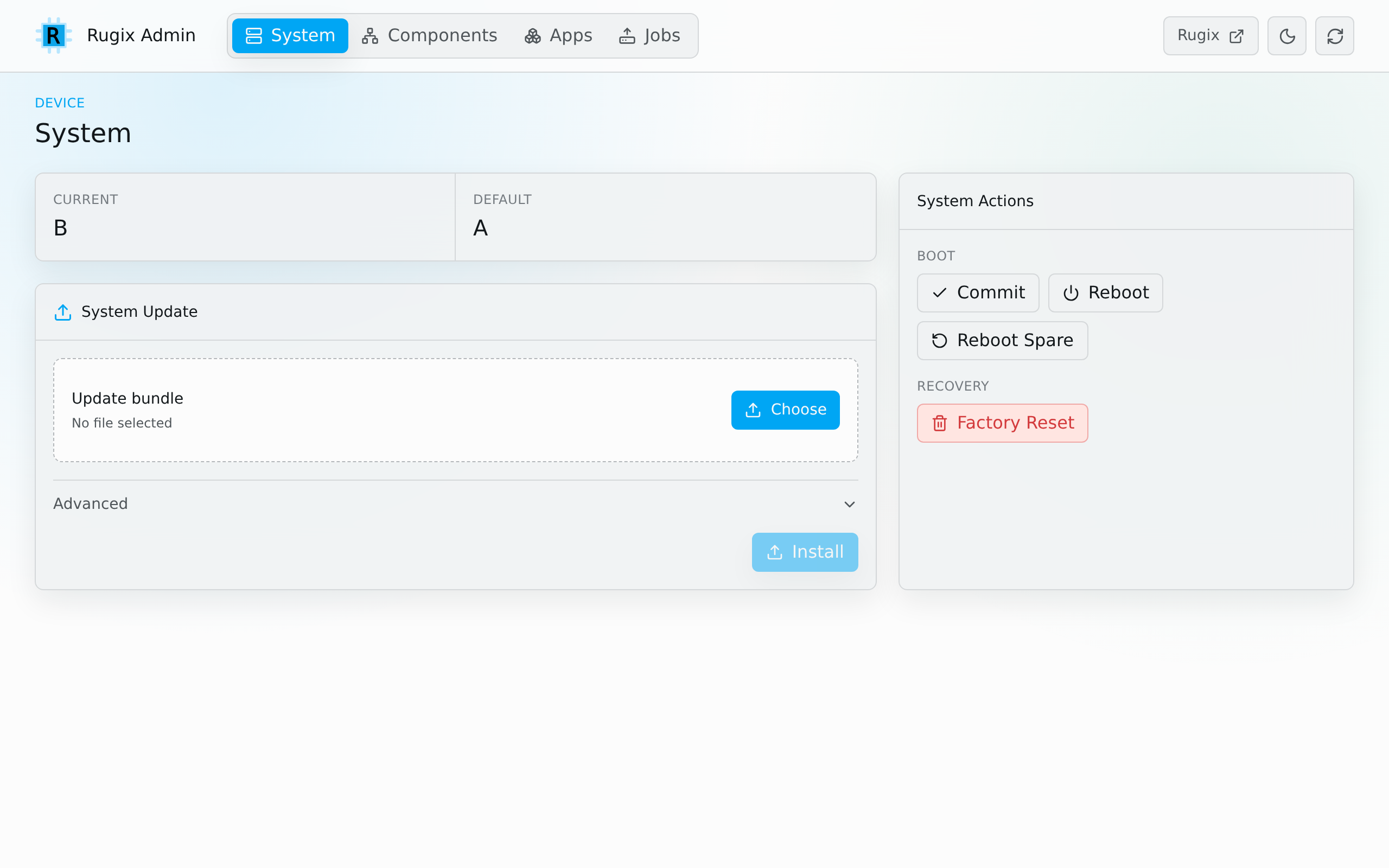Click the System page heading
This screenshot has width=1389, height=868.
[x=83, y=133]
